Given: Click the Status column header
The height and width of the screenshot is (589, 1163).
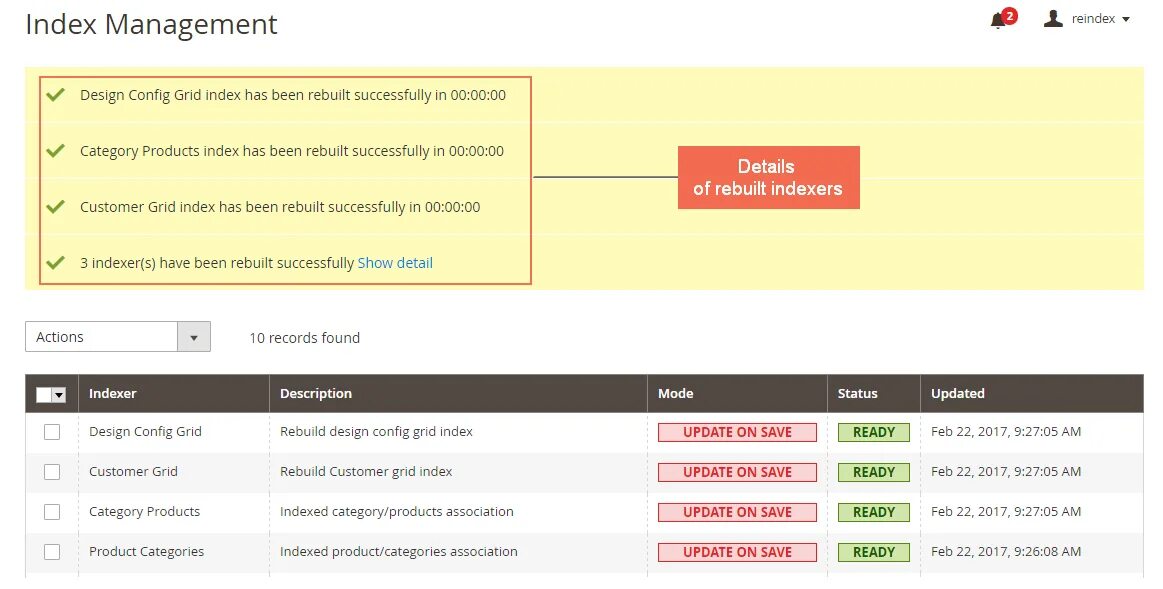Looking at the screenshot, I should 857,394.
